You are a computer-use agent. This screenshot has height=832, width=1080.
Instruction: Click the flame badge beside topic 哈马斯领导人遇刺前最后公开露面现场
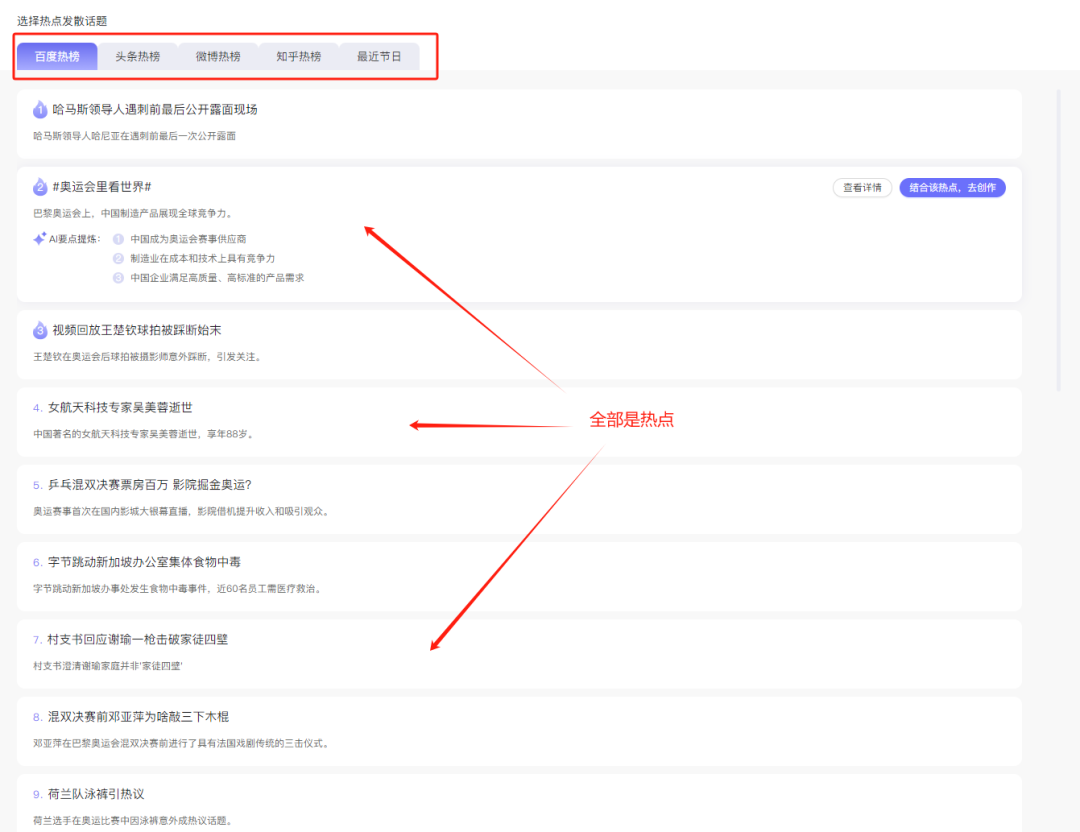pyautogui.click(x=39, y=109)
